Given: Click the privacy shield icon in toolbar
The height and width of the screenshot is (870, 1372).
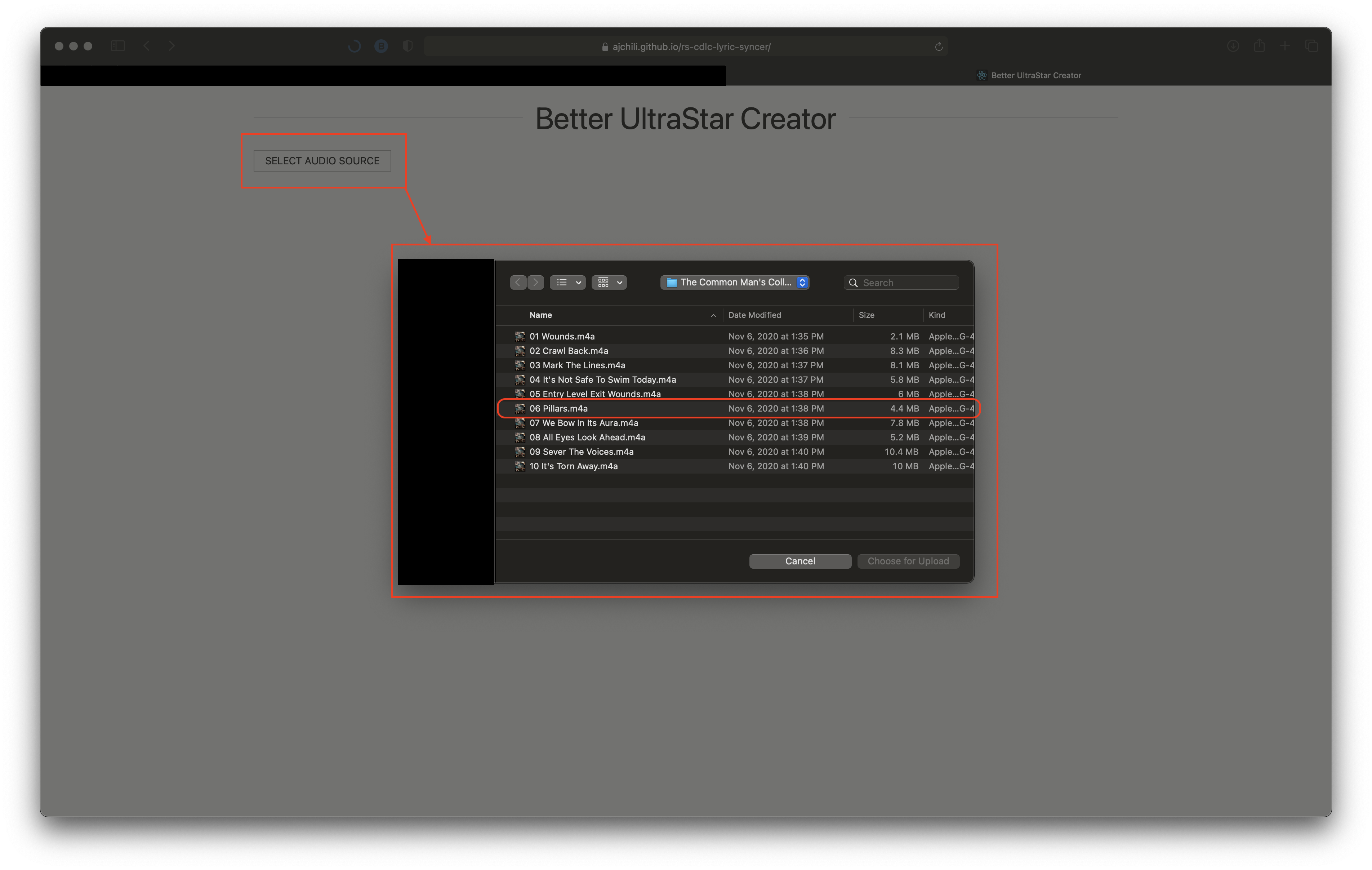Looking at the screenshot, I should click(407, 46).
